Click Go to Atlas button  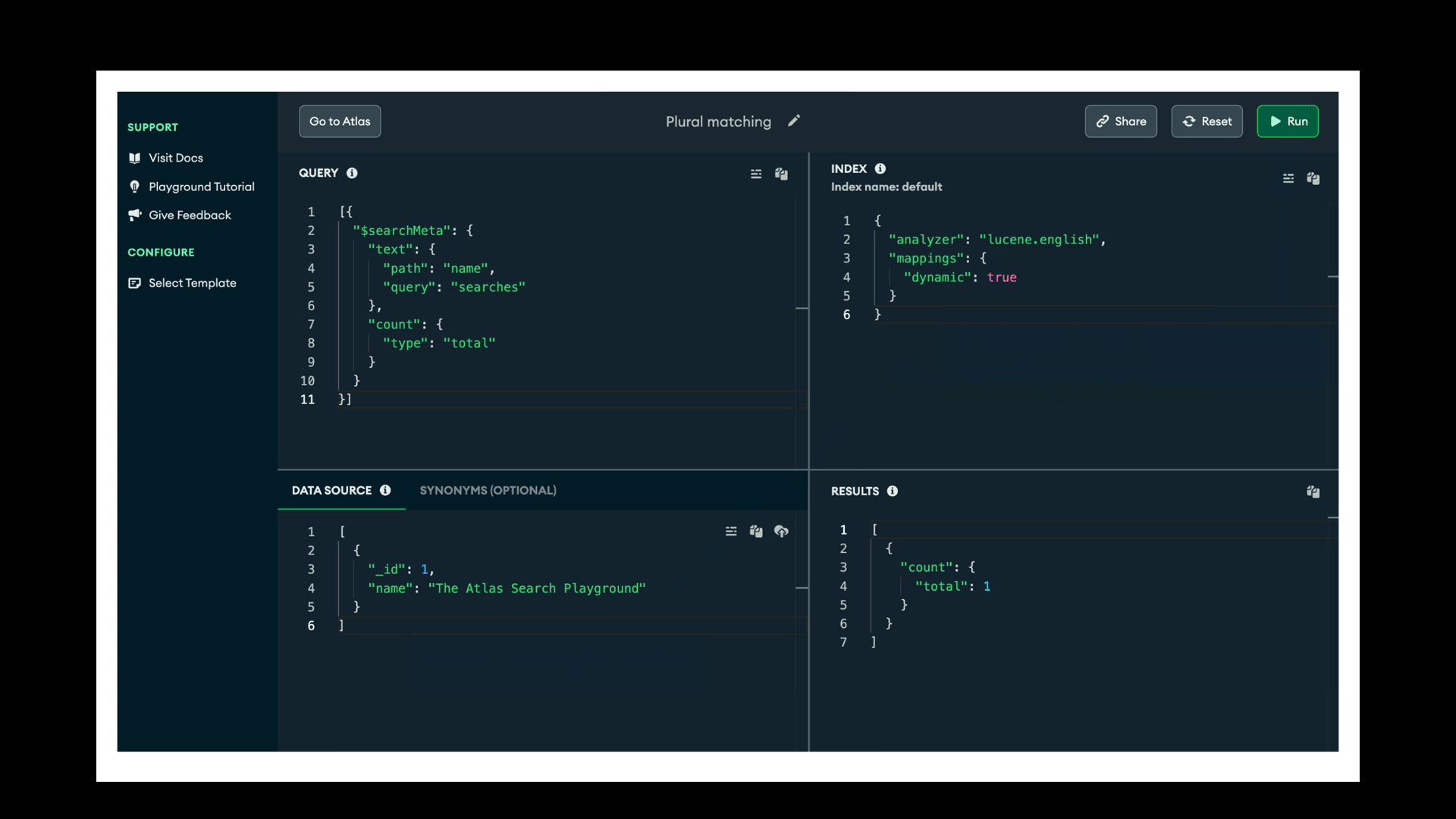click(339, 121)
